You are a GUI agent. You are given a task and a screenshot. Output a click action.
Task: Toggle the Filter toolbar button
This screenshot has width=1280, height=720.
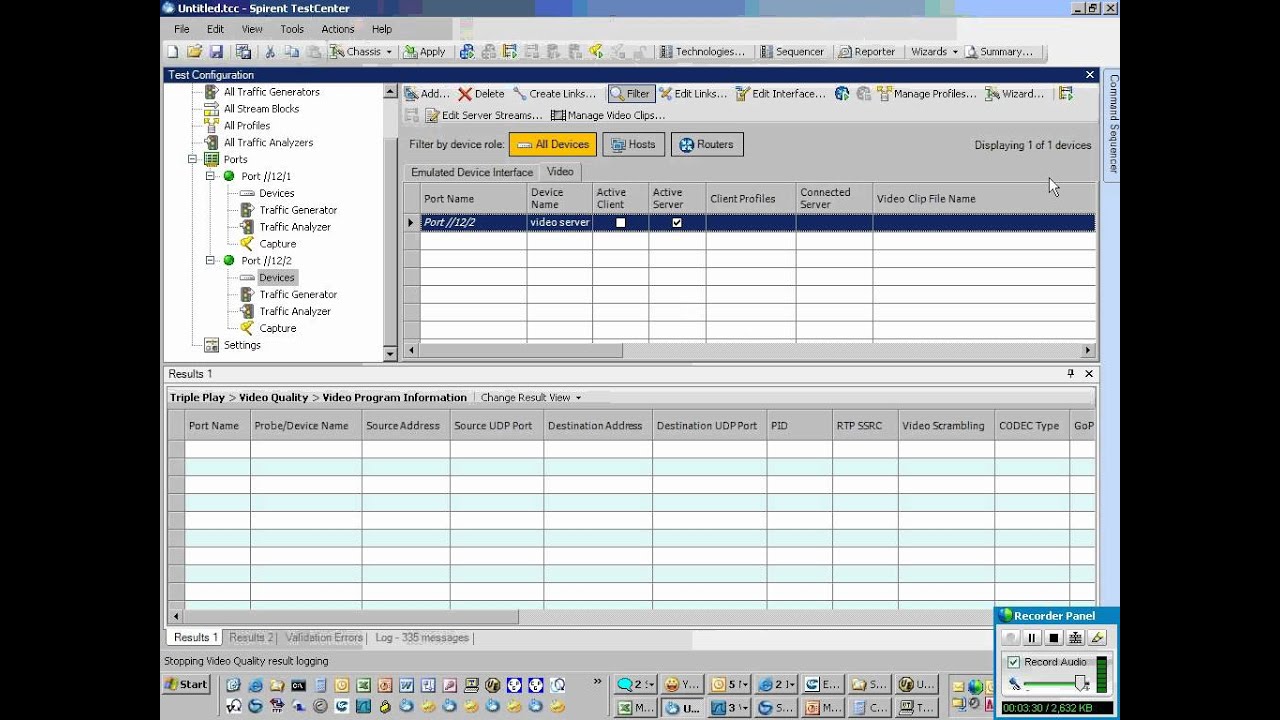(631, 94)
